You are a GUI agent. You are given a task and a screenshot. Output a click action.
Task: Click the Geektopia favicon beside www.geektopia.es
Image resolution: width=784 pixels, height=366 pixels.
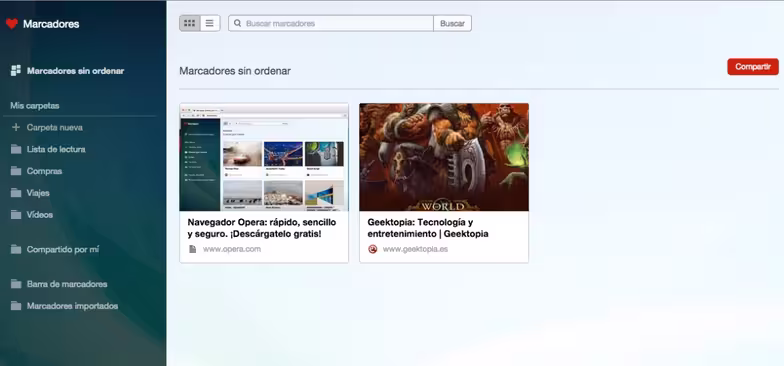[x=372, y=249]
